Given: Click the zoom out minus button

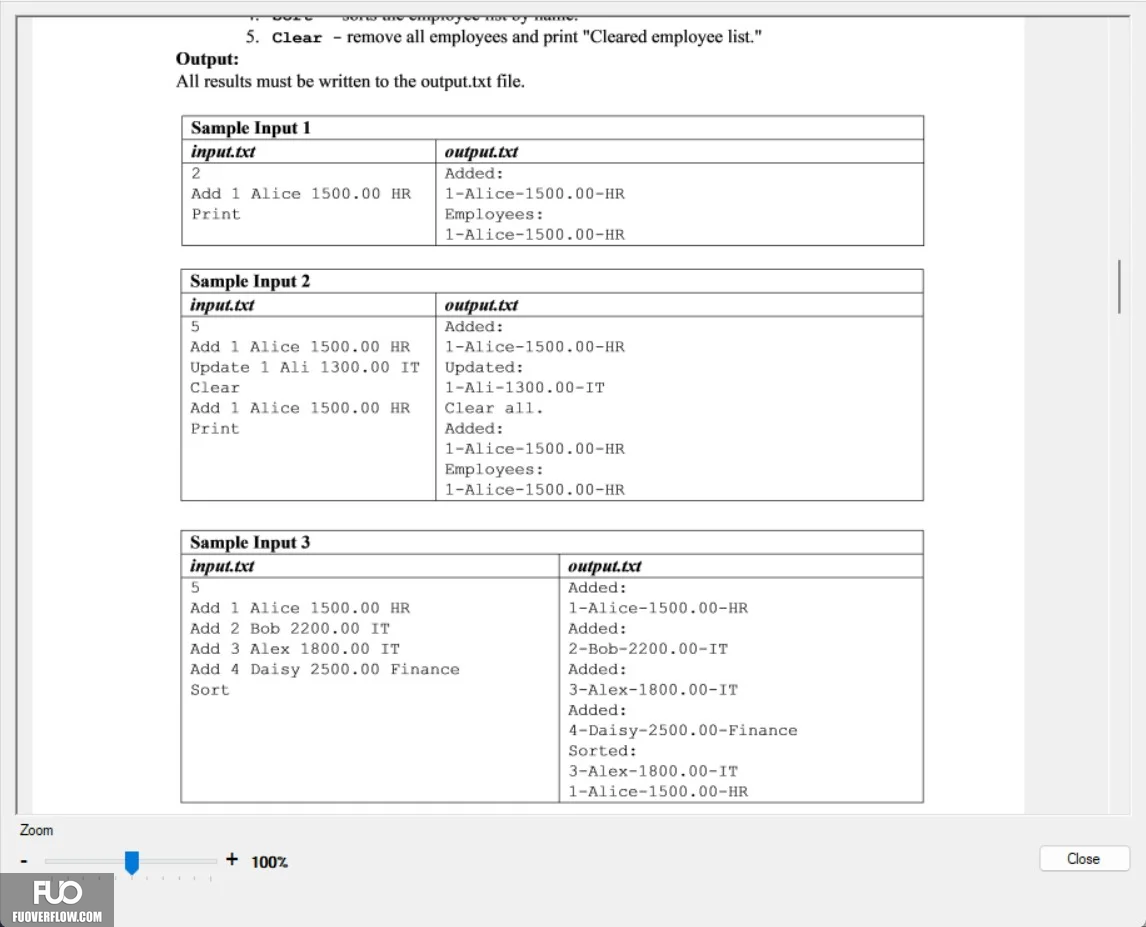Looking at the screenshot, I should 24,861.
